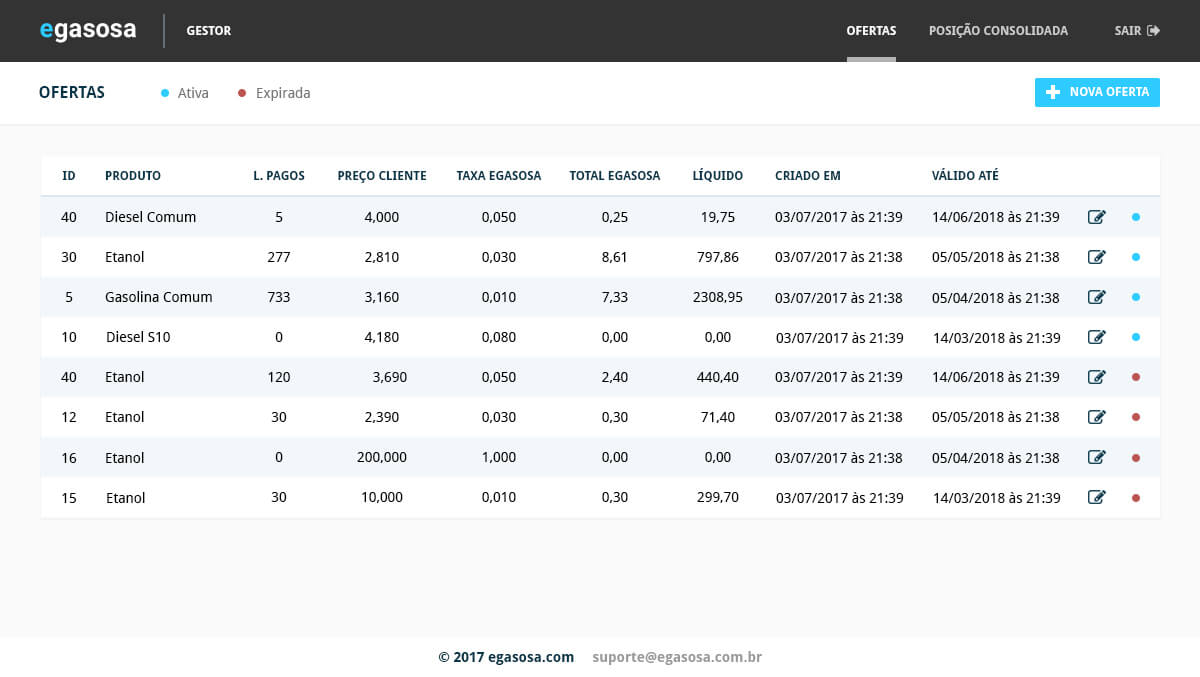Sort by the Produto column header
Image resolution: width=1200 pixels, height=677 pixels.
click(x=133, y=176)
